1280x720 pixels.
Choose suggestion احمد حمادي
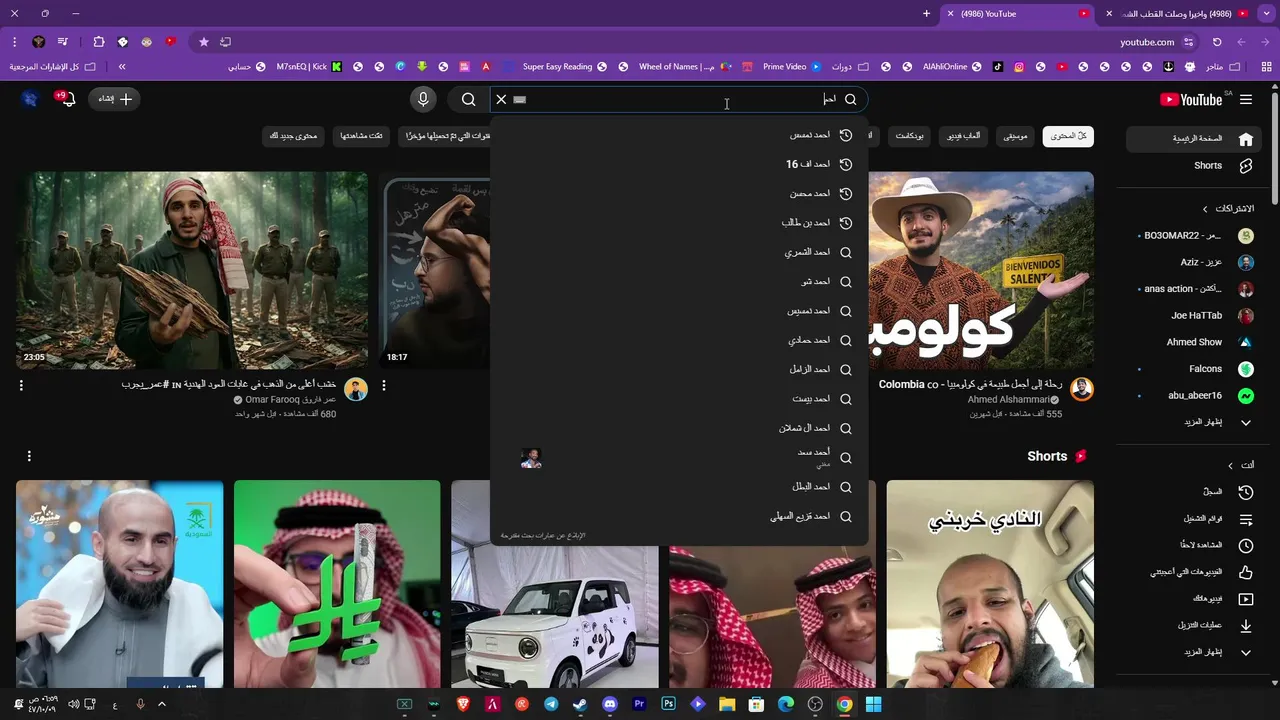point(680,340)
